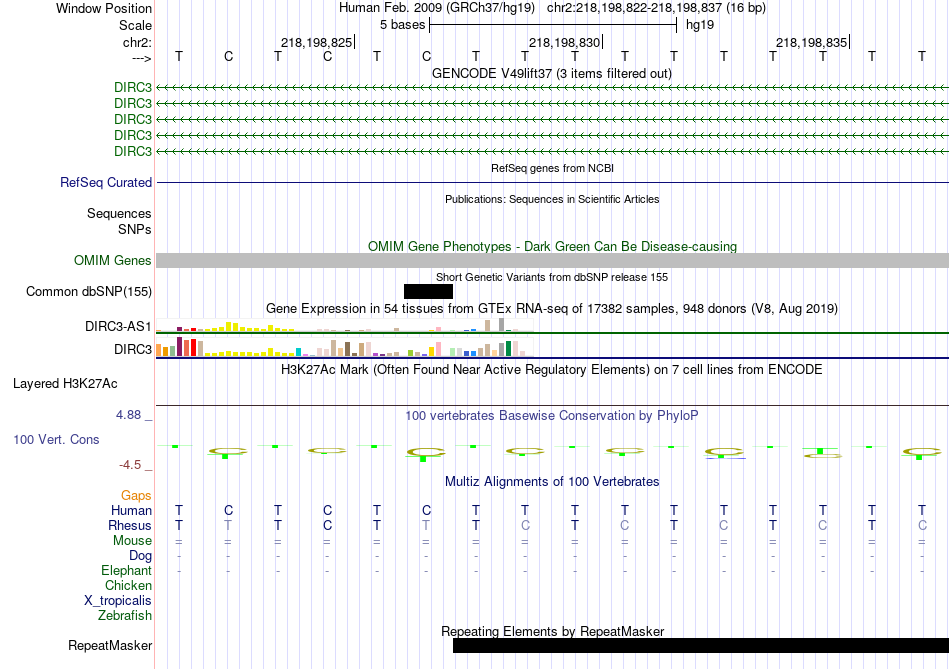Click the dark green bar in the DIRC3 expression chart
Viewport: 950px width, 669px height.
508,348
